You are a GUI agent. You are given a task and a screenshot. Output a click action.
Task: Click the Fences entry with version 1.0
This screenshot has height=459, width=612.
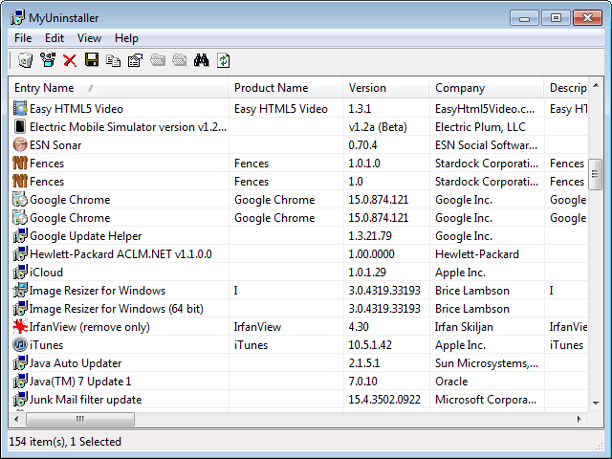[47, 181]
